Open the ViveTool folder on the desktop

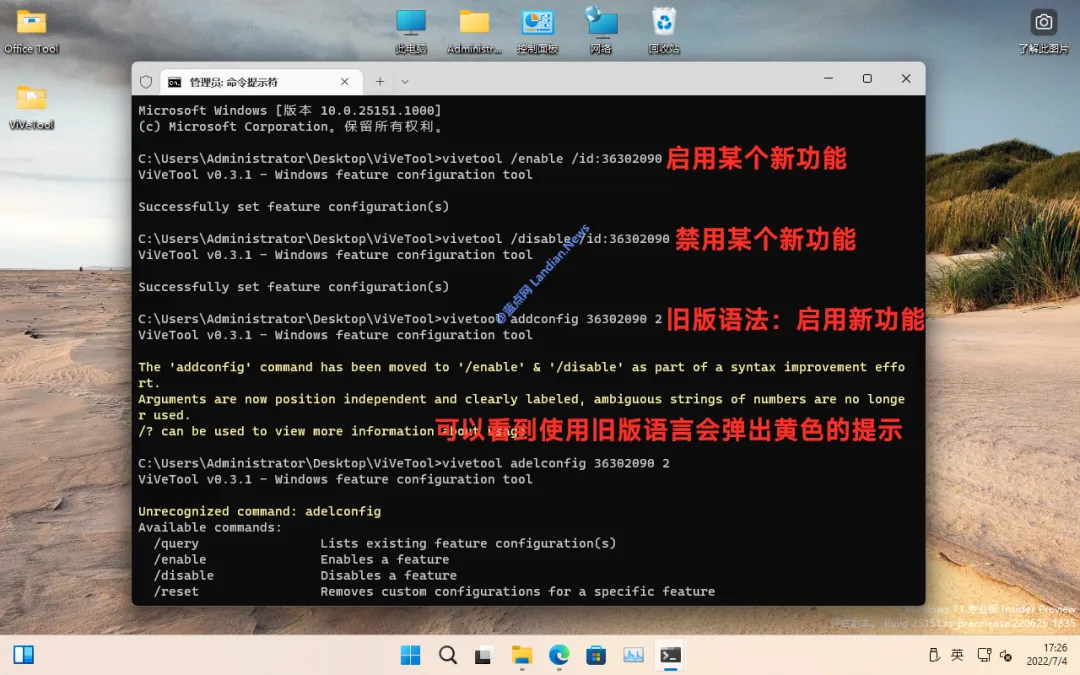click(31, 100)
